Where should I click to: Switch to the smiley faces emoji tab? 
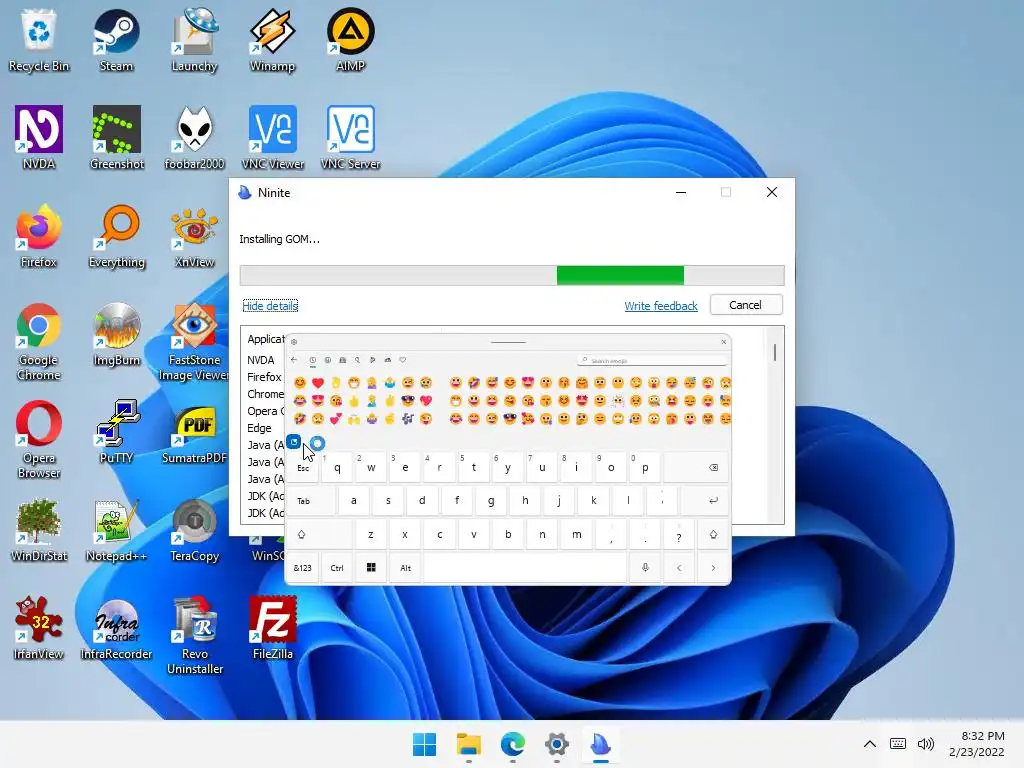click(x=328, y=360)
